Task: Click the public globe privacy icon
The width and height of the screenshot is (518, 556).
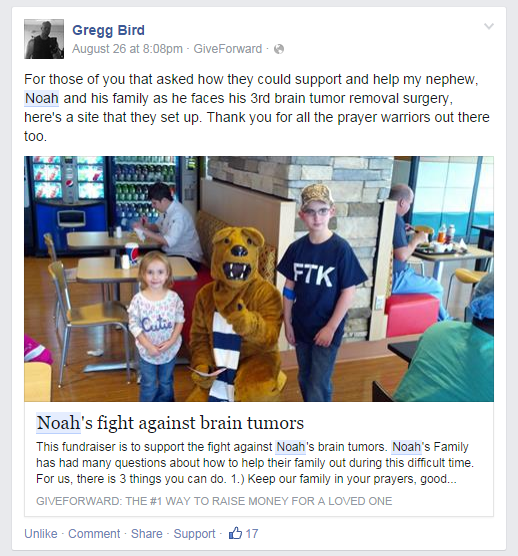Action: [x=279, y=49]
